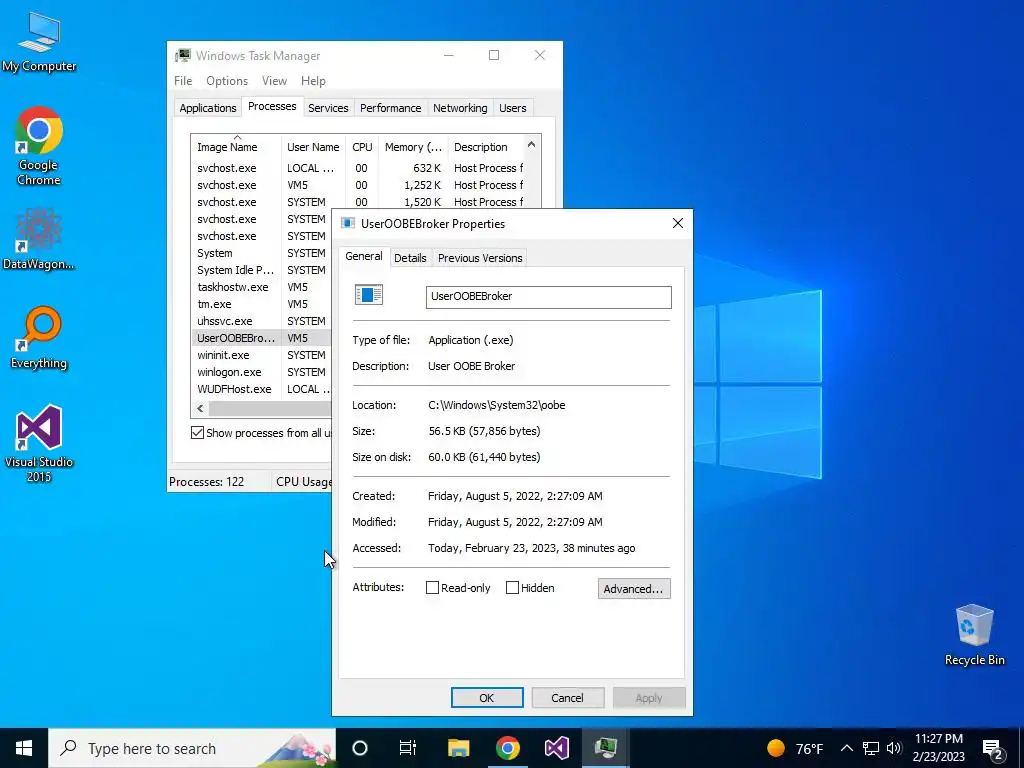This screenshot has height=768, width=1024.
Task: Select the General tab in Properties
Action: click(364, 256)
